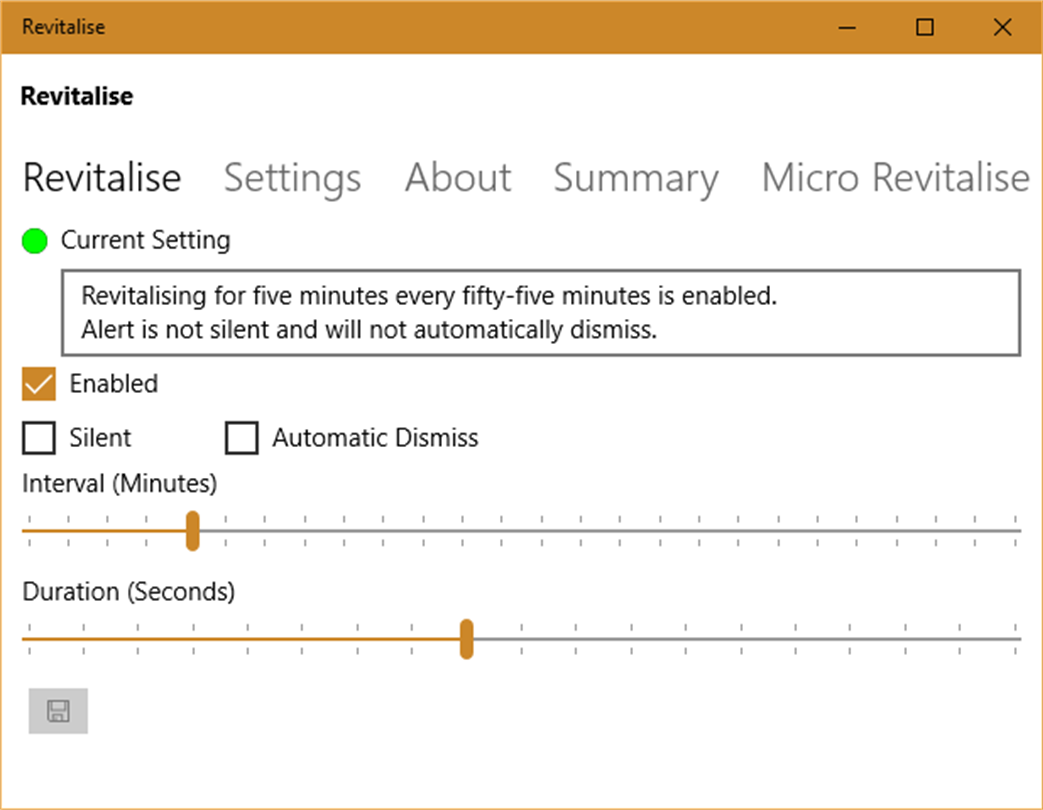Minimize the Revitalise window

847,27
